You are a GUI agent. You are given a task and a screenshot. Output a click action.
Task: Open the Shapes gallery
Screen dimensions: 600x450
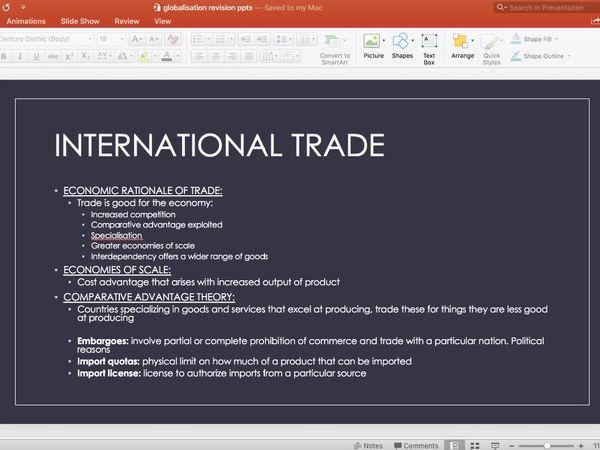(402, 46)
